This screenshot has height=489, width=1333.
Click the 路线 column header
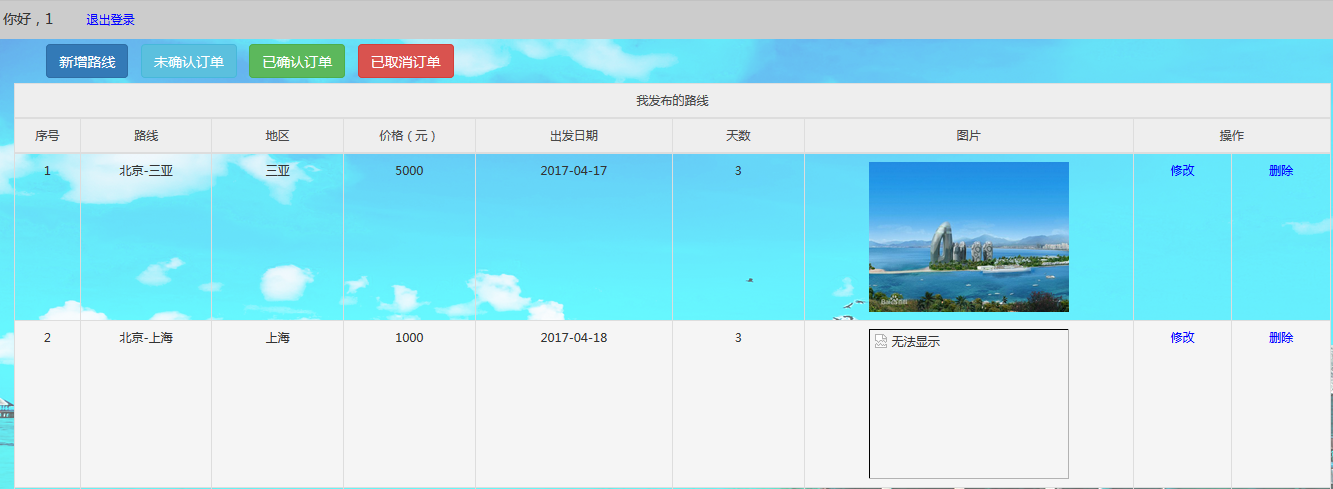146,136
